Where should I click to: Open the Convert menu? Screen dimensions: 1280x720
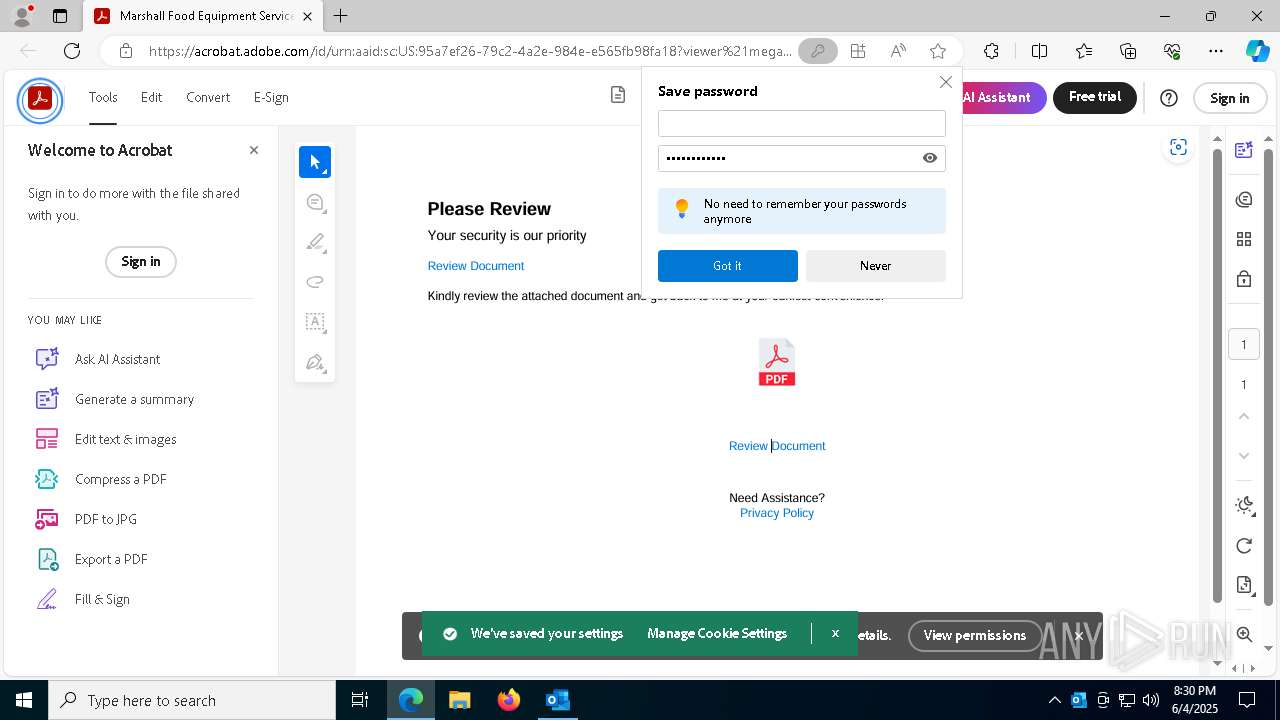tap(208, 97)
